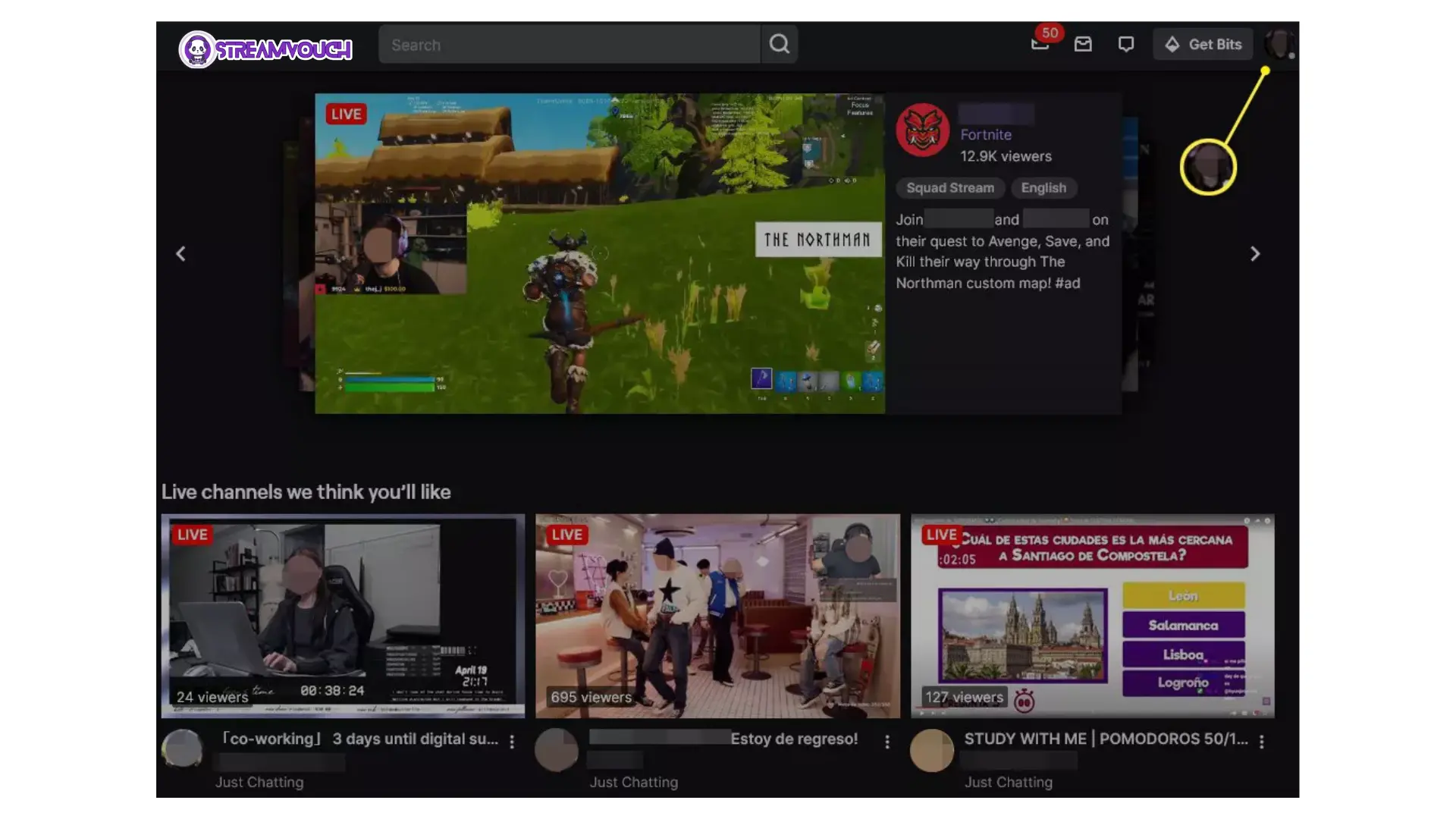Click the co-working streamer avatar
Image resolution: width=1456 pixels, height=819 pixels.
[x=182, y=750]
